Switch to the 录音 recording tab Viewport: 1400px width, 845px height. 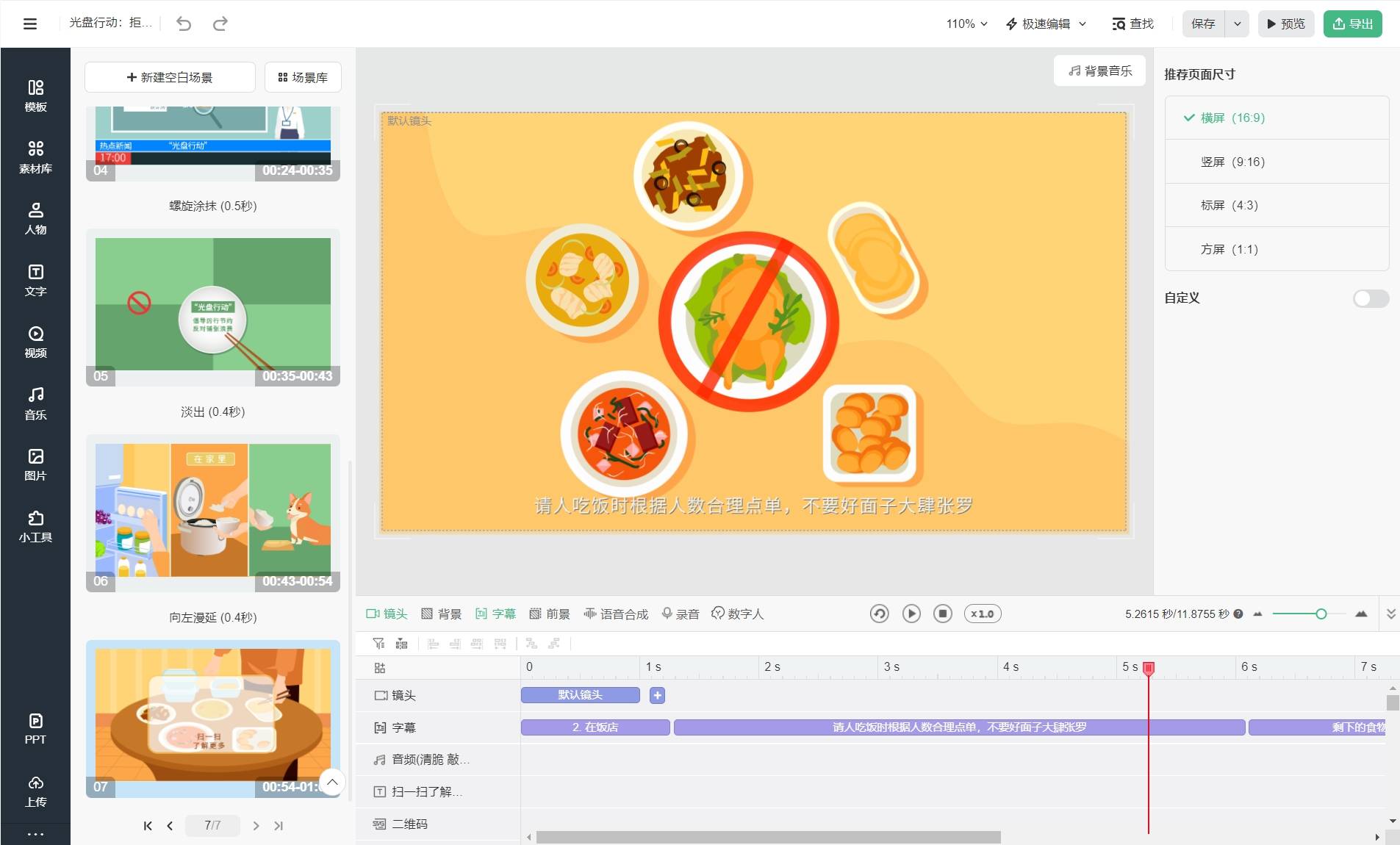click(681, 614)
